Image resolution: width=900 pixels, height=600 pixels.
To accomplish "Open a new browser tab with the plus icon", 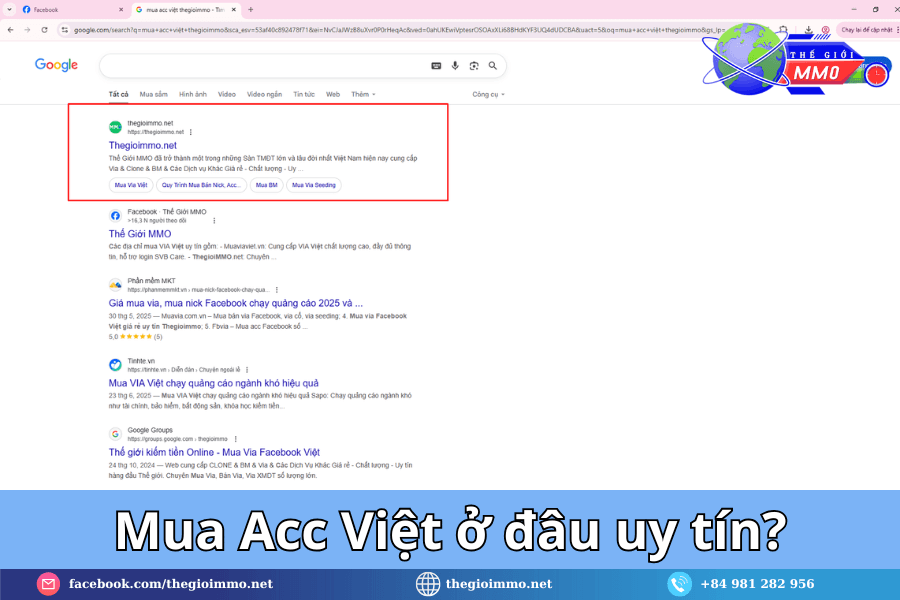I will [x=250, y=9].
